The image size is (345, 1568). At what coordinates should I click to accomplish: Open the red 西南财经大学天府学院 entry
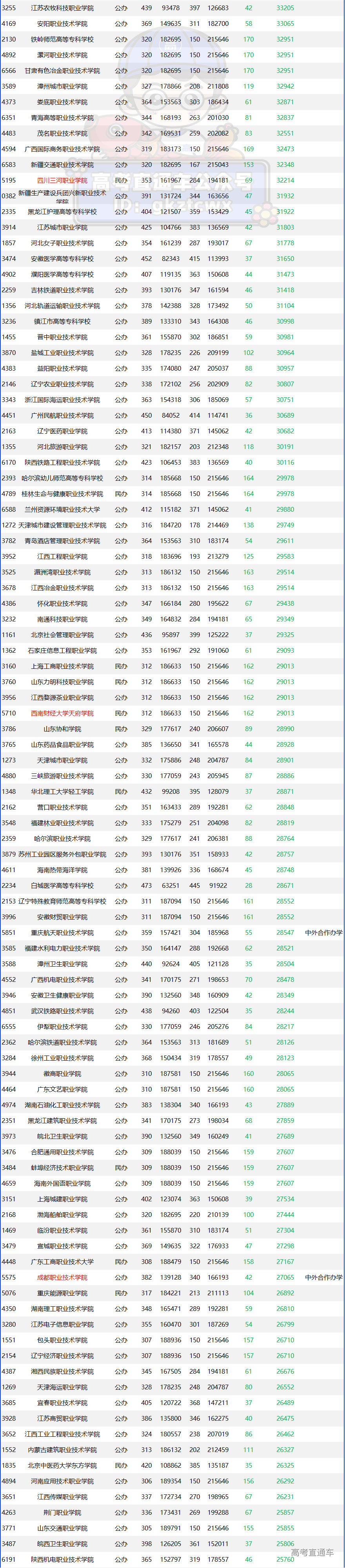(x=62, y=713)
